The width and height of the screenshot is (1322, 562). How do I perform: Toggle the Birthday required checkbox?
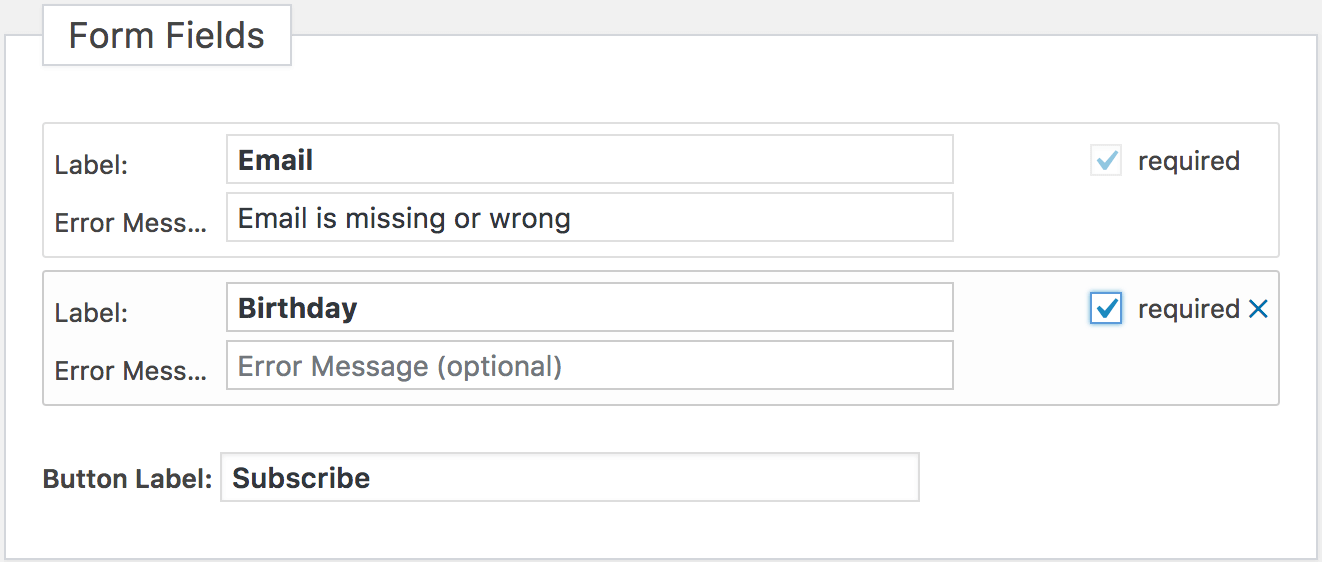[1106, 309]
